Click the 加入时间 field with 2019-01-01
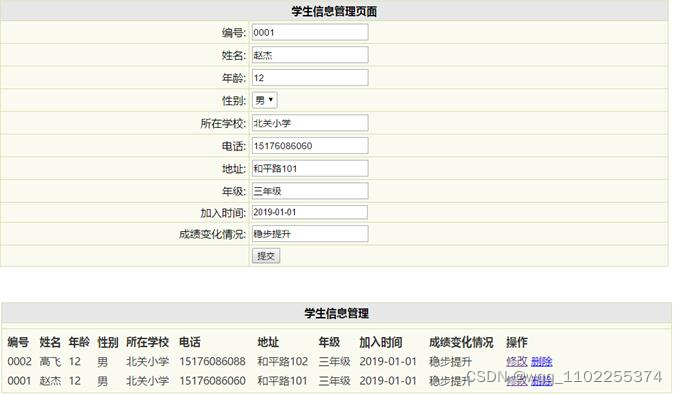Screen dimensions: 678x394 coord(310,212)
